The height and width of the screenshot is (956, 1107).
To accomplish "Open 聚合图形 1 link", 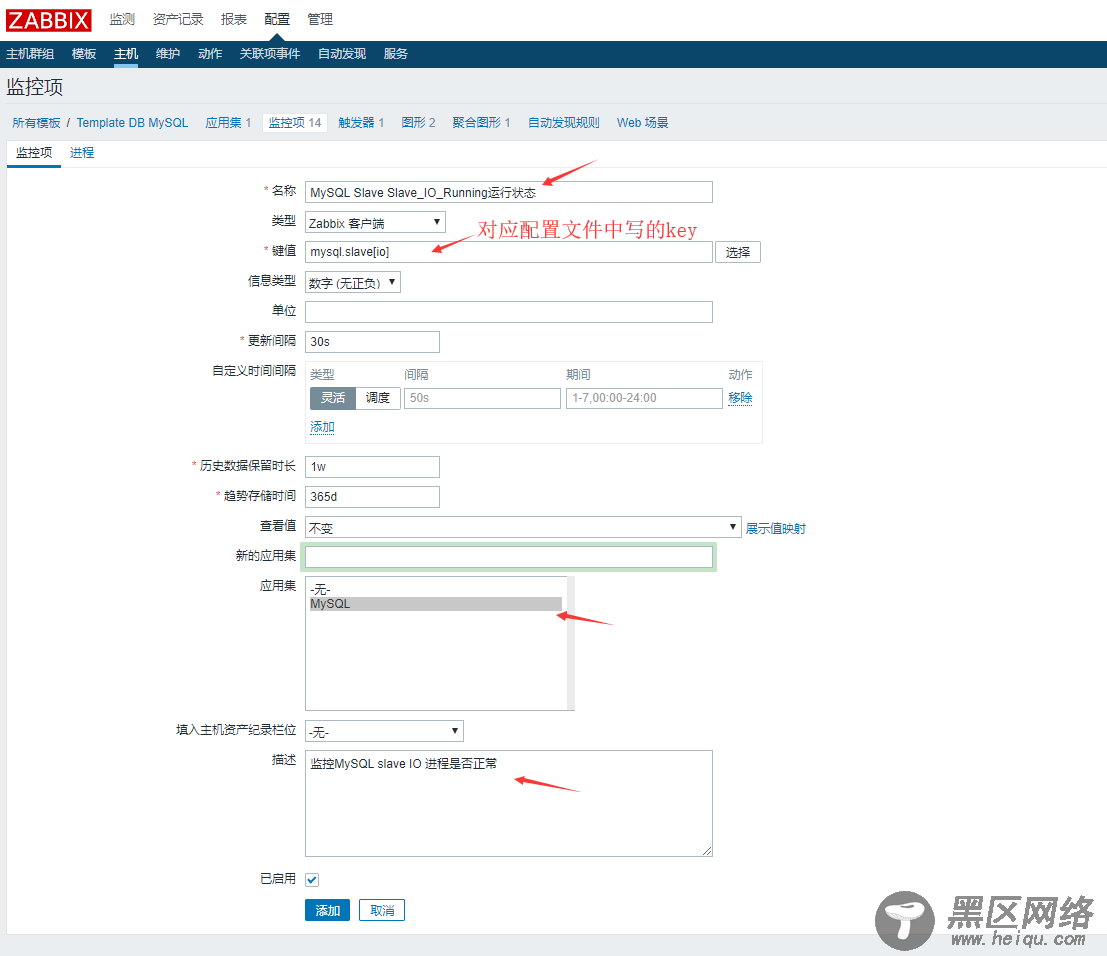I will (481, 123).
